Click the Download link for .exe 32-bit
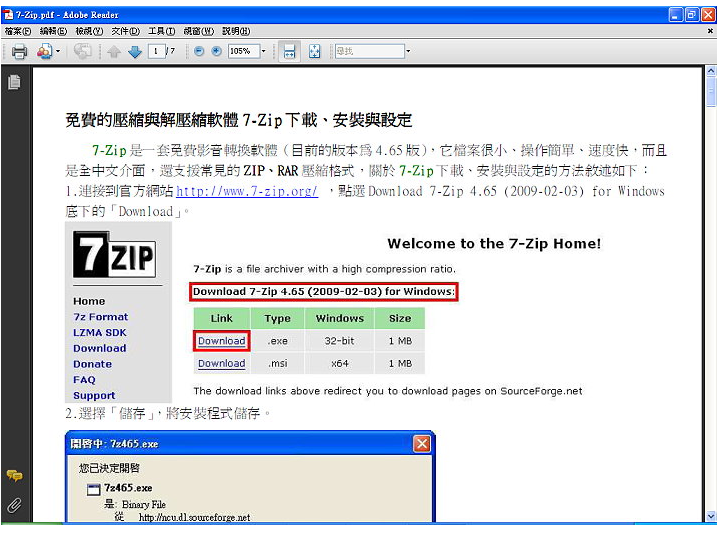The height and width of the screenshot is (533, 727). pos(222,341)
